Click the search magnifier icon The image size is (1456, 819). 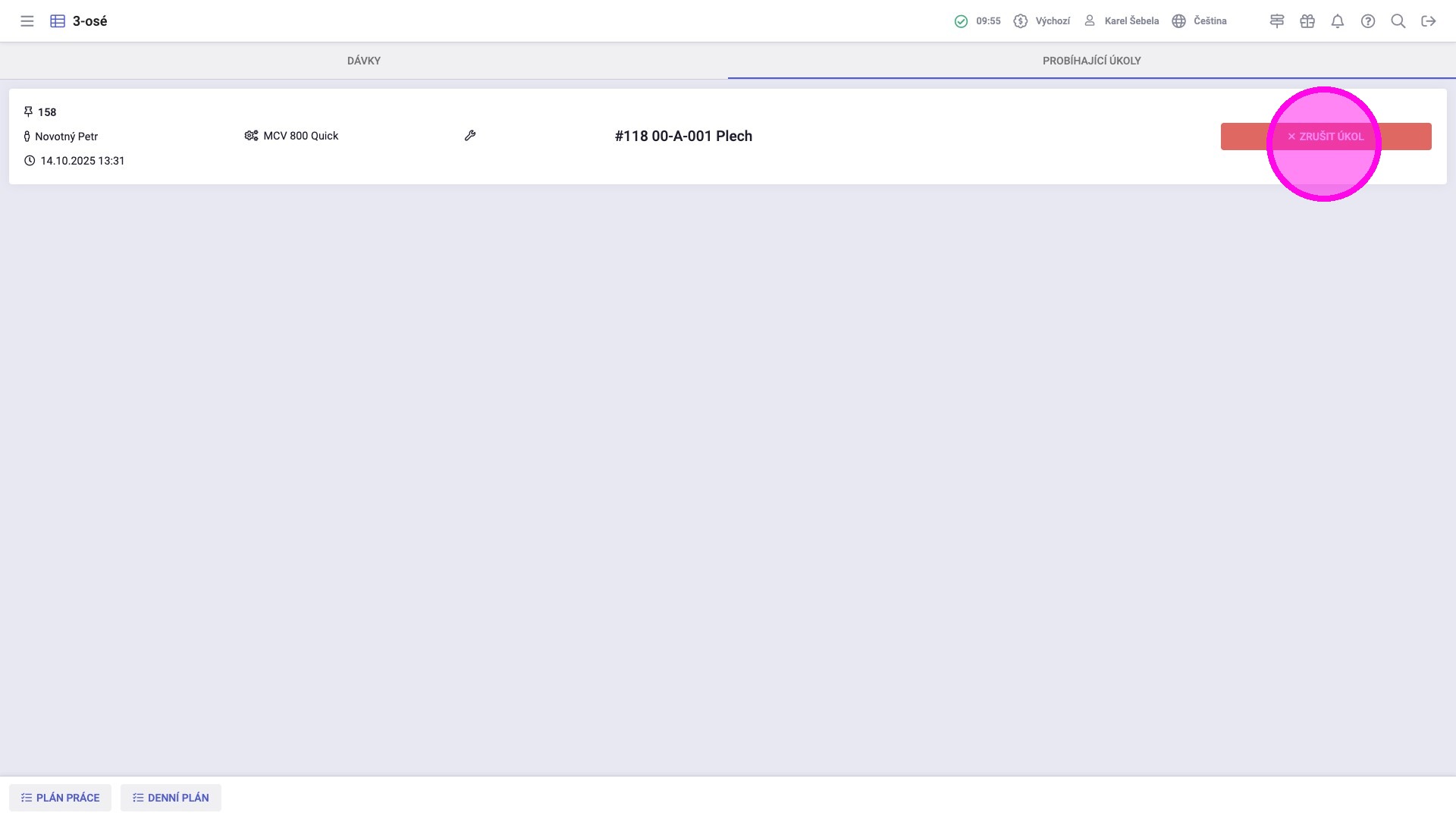tap(1398, 21)
